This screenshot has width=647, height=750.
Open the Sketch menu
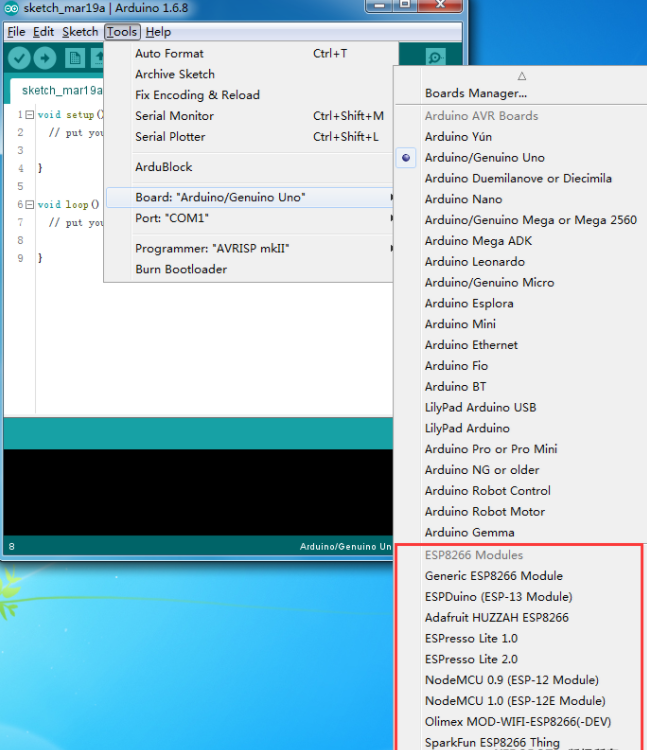tap(80, 32)
